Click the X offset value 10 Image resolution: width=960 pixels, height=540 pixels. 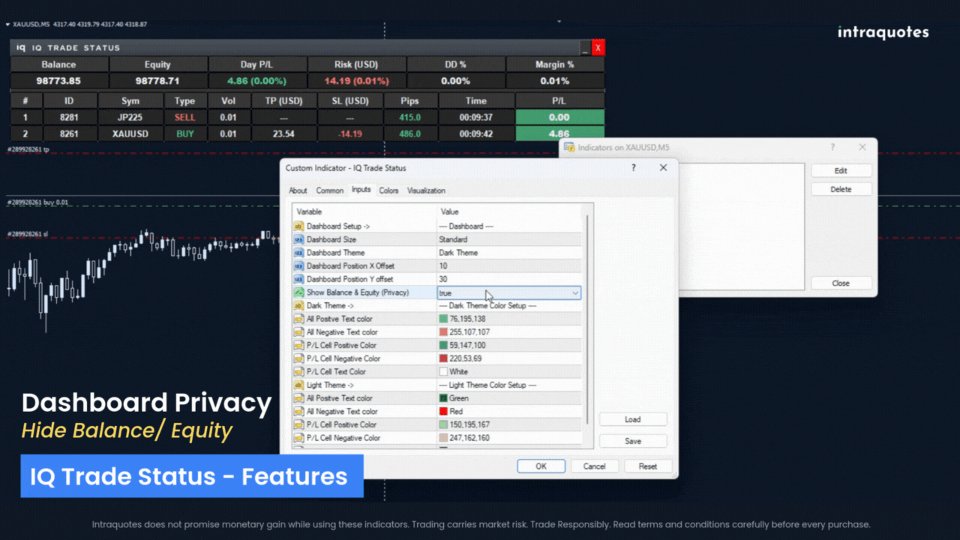tap(509, 266)
